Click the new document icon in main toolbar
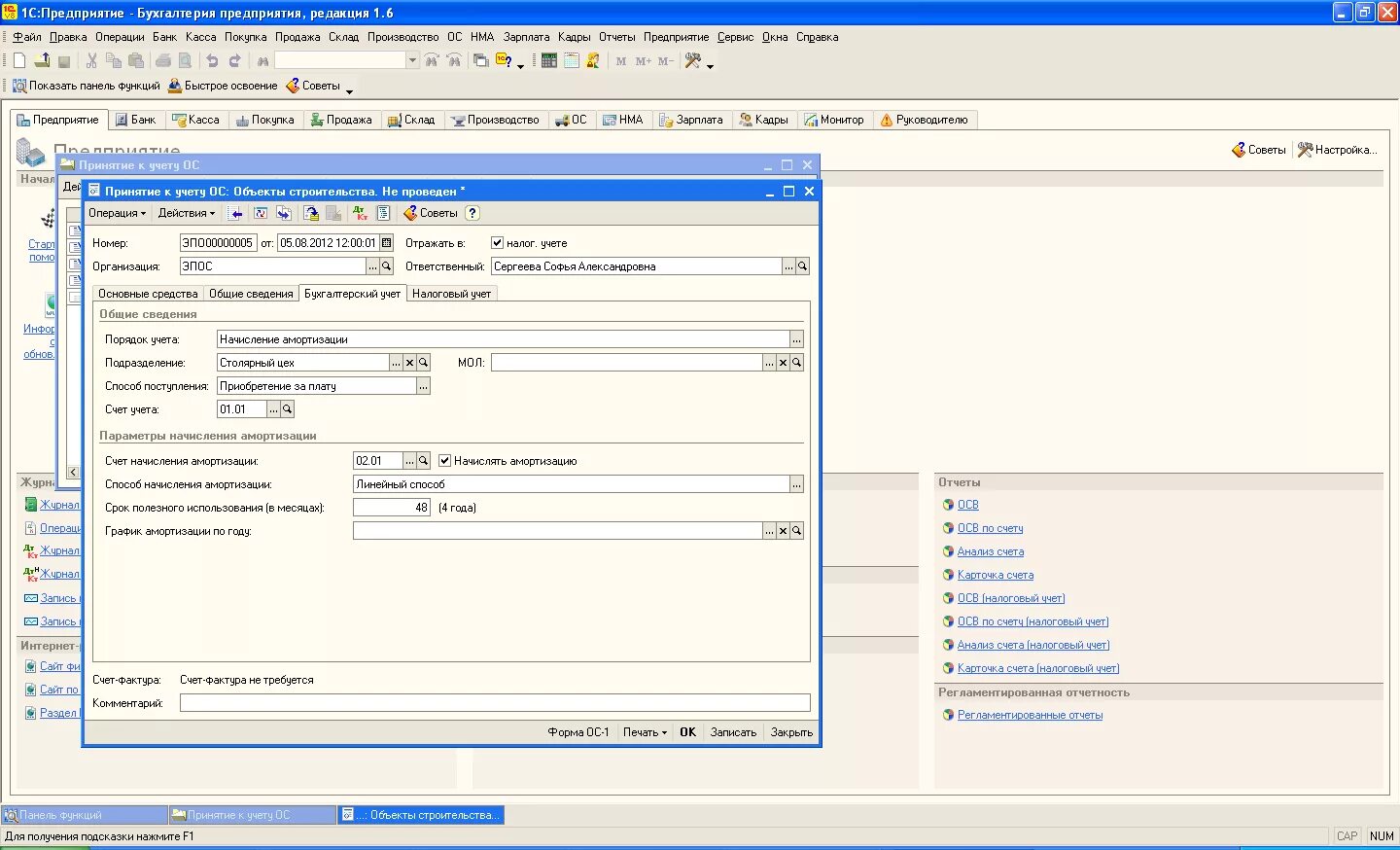1400x850 pixels. click(19, 60)
